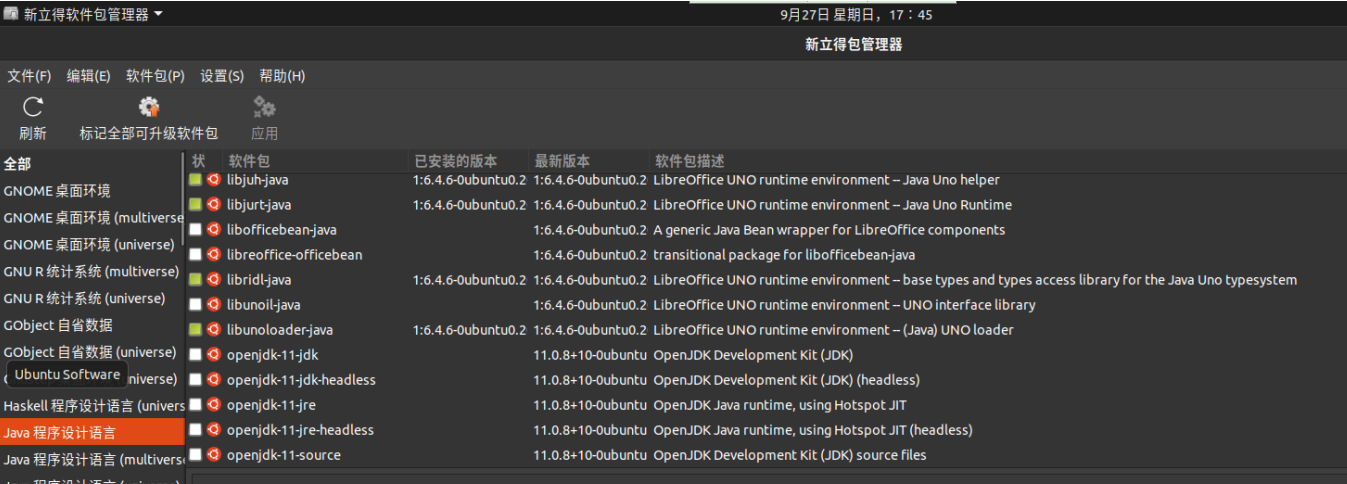Open the 编辑(E) menu
The height and width of the screenshot is (484, 1347).
tap(88, 76)
